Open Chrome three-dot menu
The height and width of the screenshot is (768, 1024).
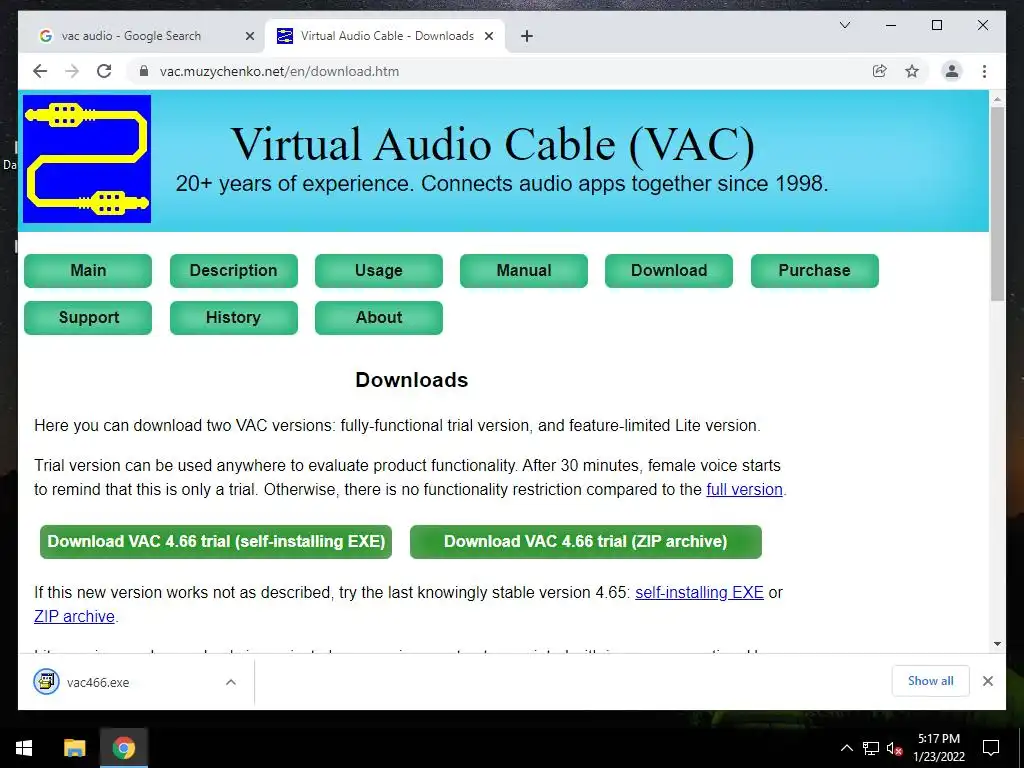pos(984,71)
